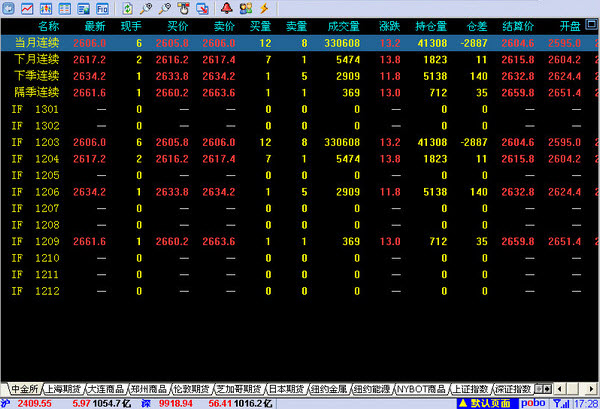Click the two-people users icon
The width and height of the screenshot is (600, 409).
pos(245,8)
